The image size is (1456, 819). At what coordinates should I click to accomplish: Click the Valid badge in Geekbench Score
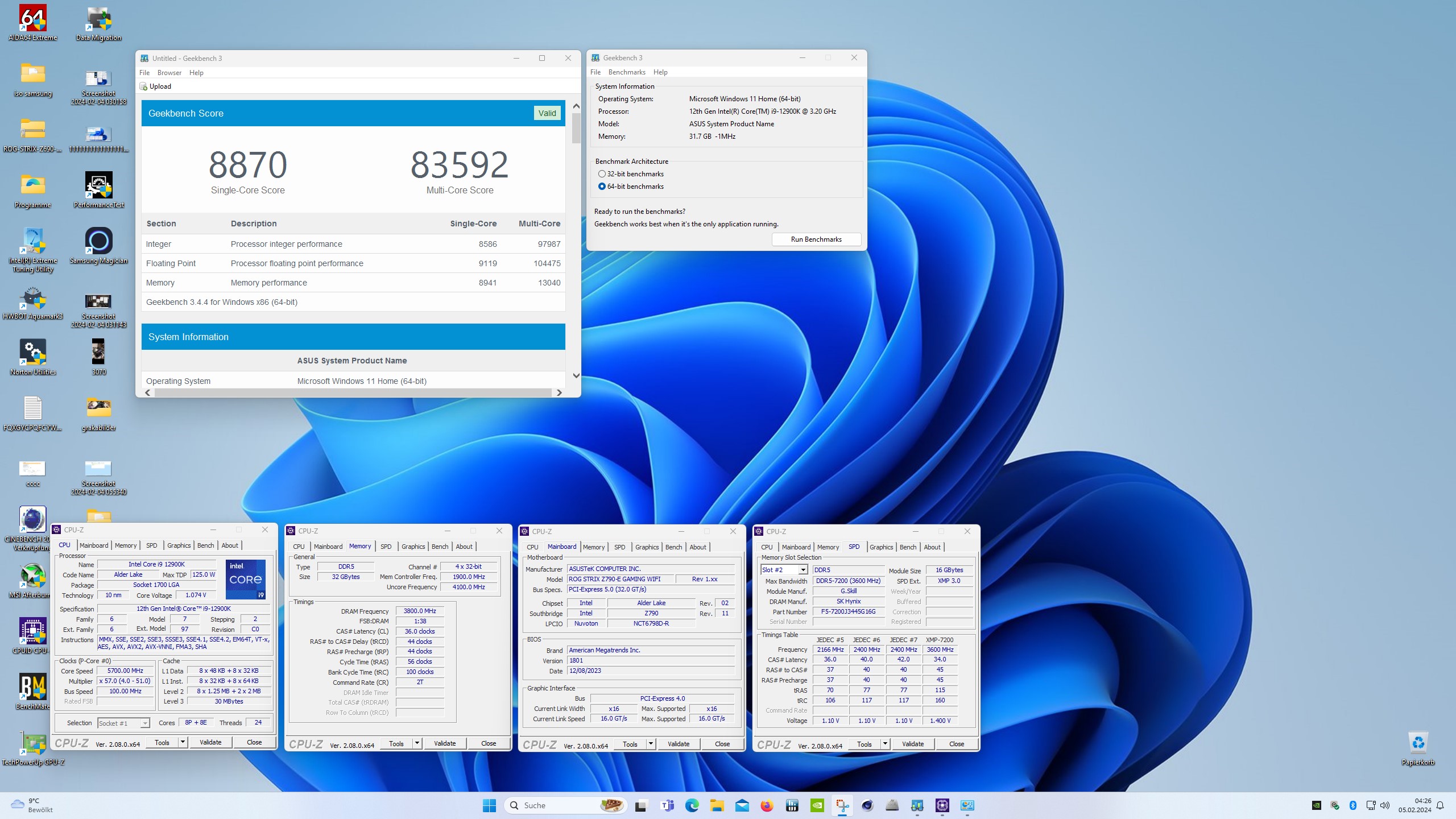pos(547,113)
